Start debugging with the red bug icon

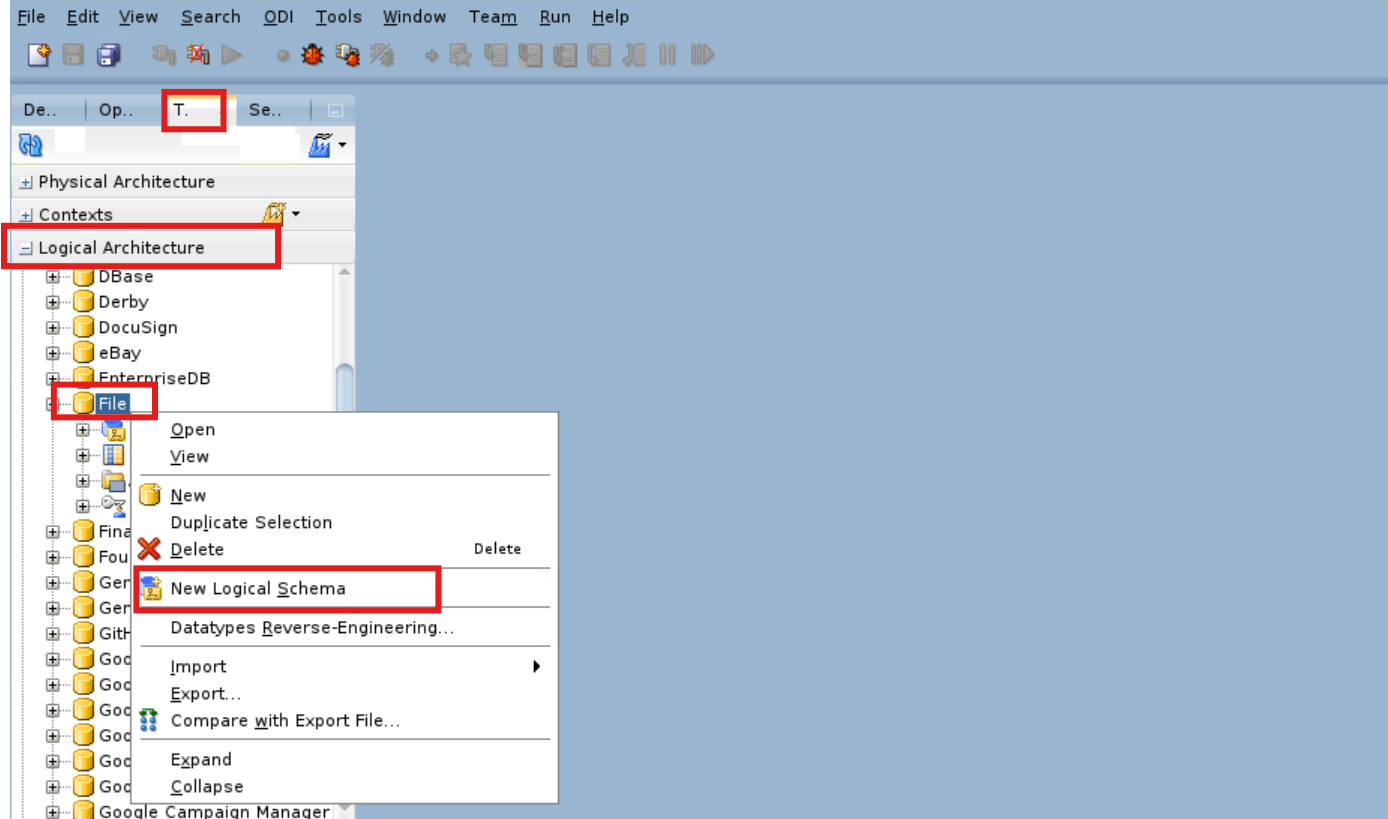(x=312, y=55)
